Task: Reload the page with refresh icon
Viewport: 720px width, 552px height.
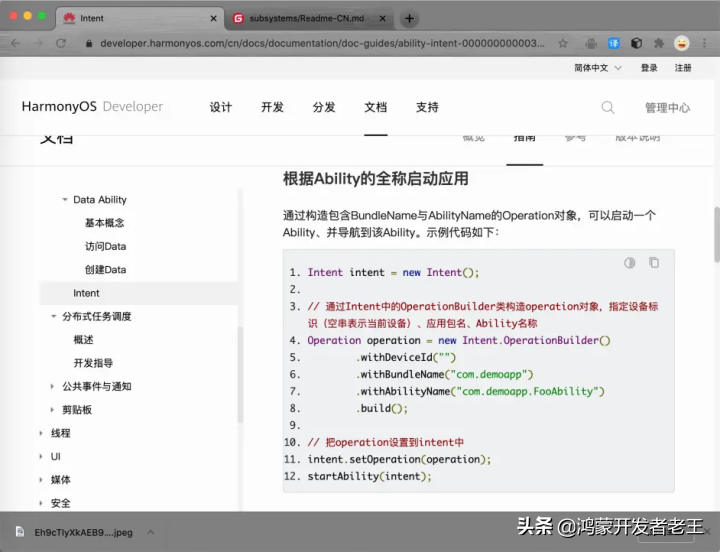Action: coord(61,43)
